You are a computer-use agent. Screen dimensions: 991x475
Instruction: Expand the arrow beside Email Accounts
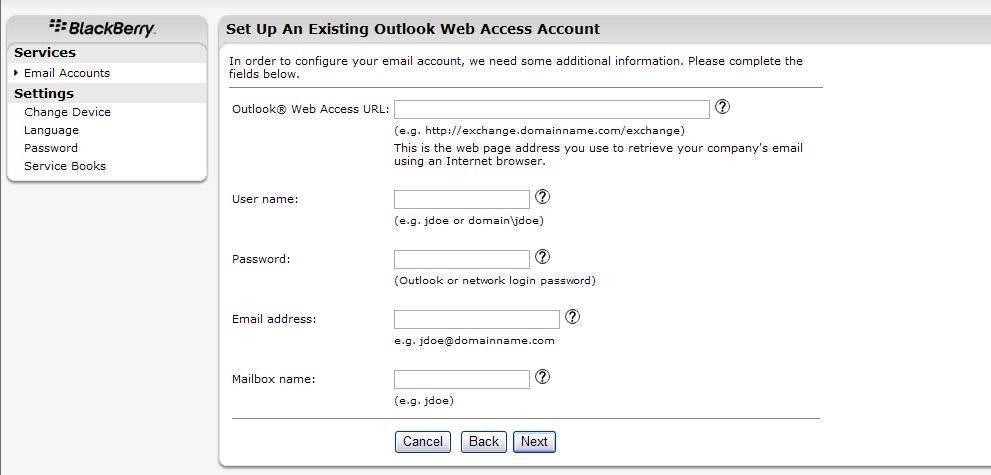point(16,73)
